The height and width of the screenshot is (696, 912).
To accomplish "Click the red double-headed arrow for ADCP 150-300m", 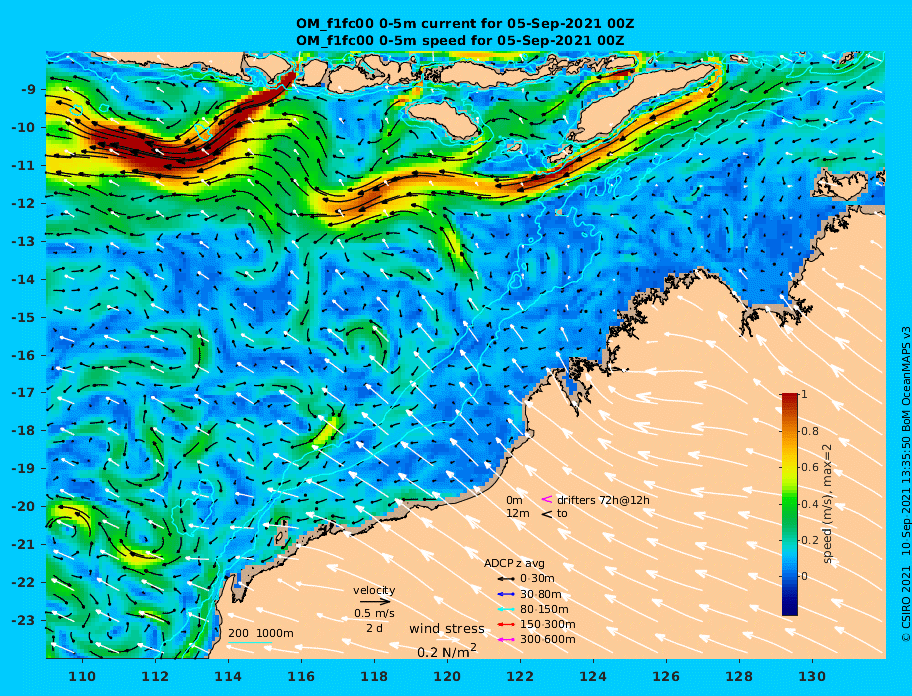I will pyautogui.click(x=505, y=624).
